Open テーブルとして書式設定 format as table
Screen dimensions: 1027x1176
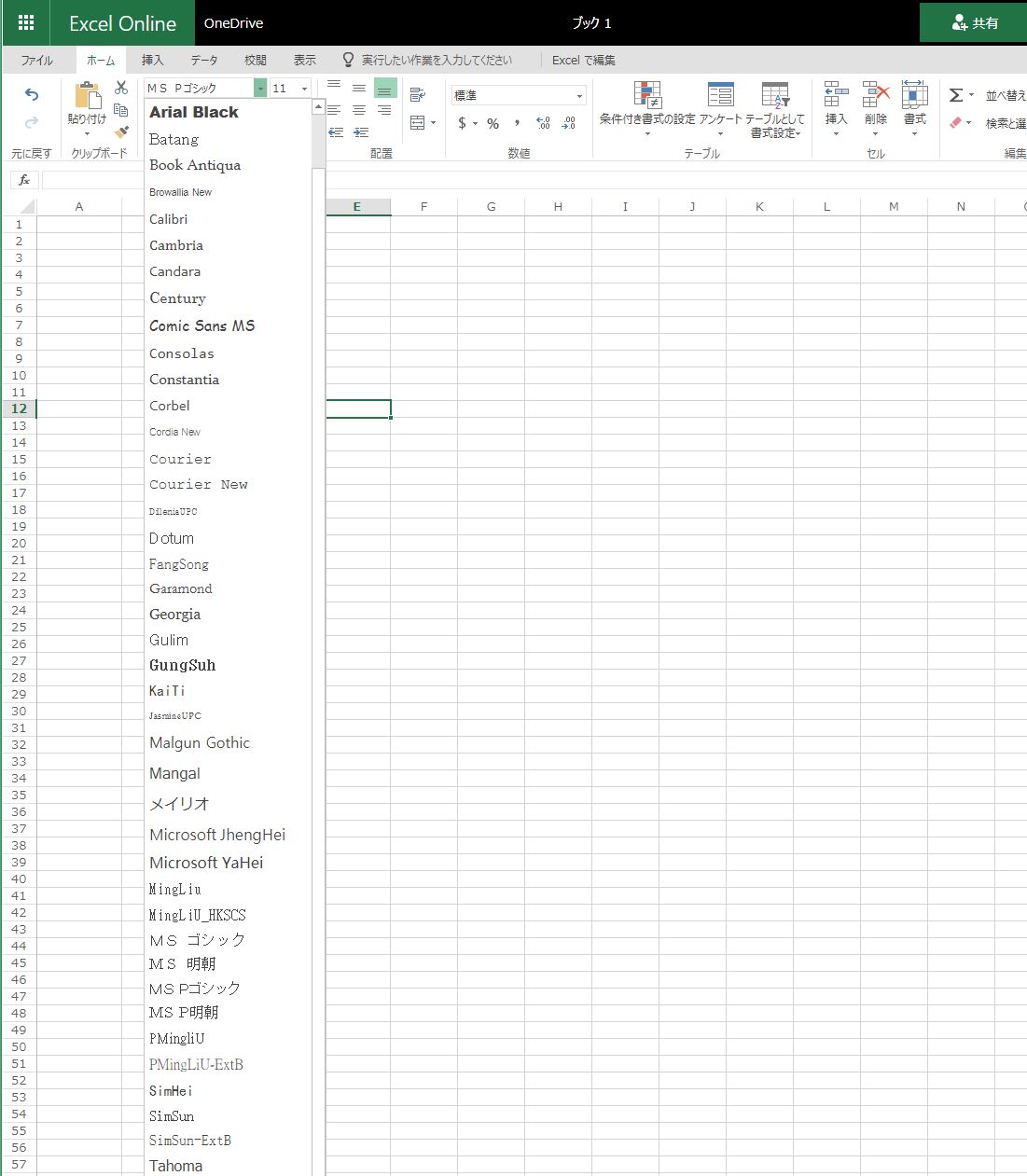click(x=775, y=110)
